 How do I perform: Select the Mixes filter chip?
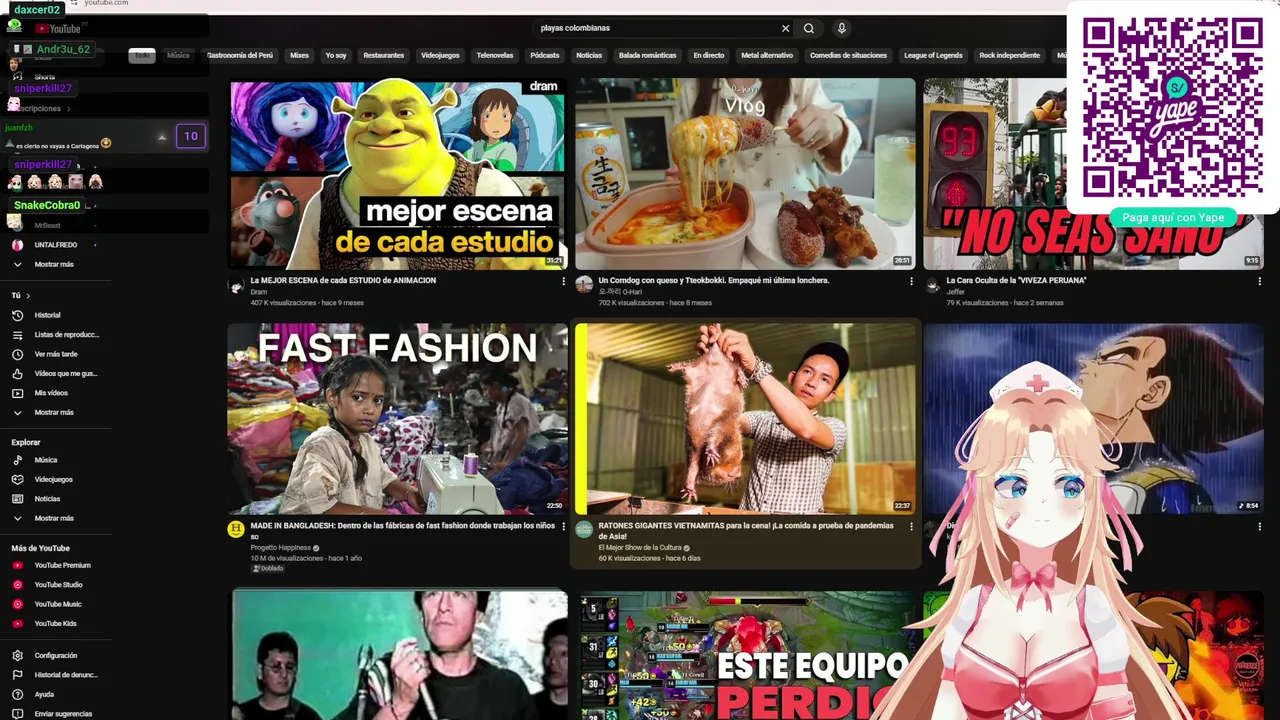299,55
